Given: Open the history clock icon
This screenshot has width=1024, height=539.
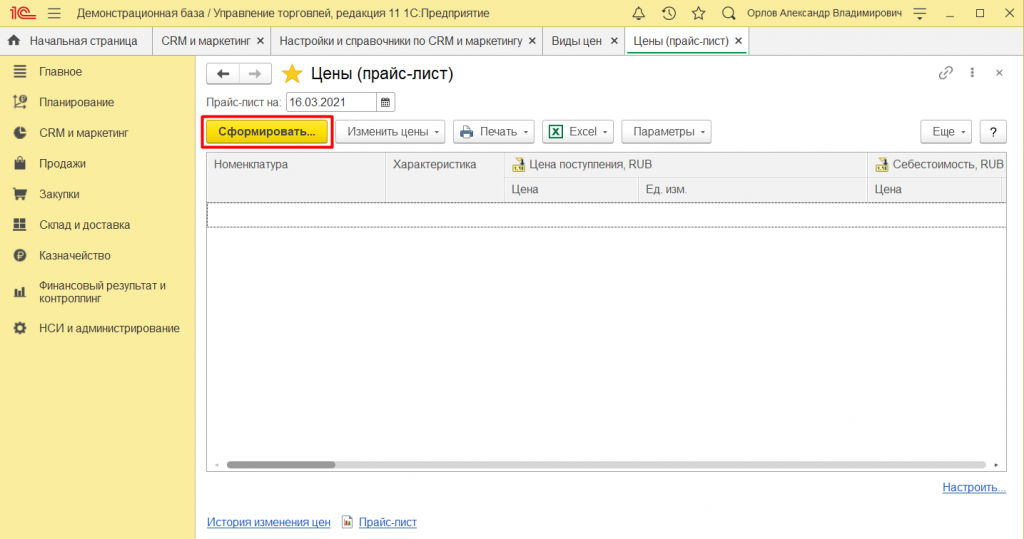Looking at the screenshot, I should 669,13.
